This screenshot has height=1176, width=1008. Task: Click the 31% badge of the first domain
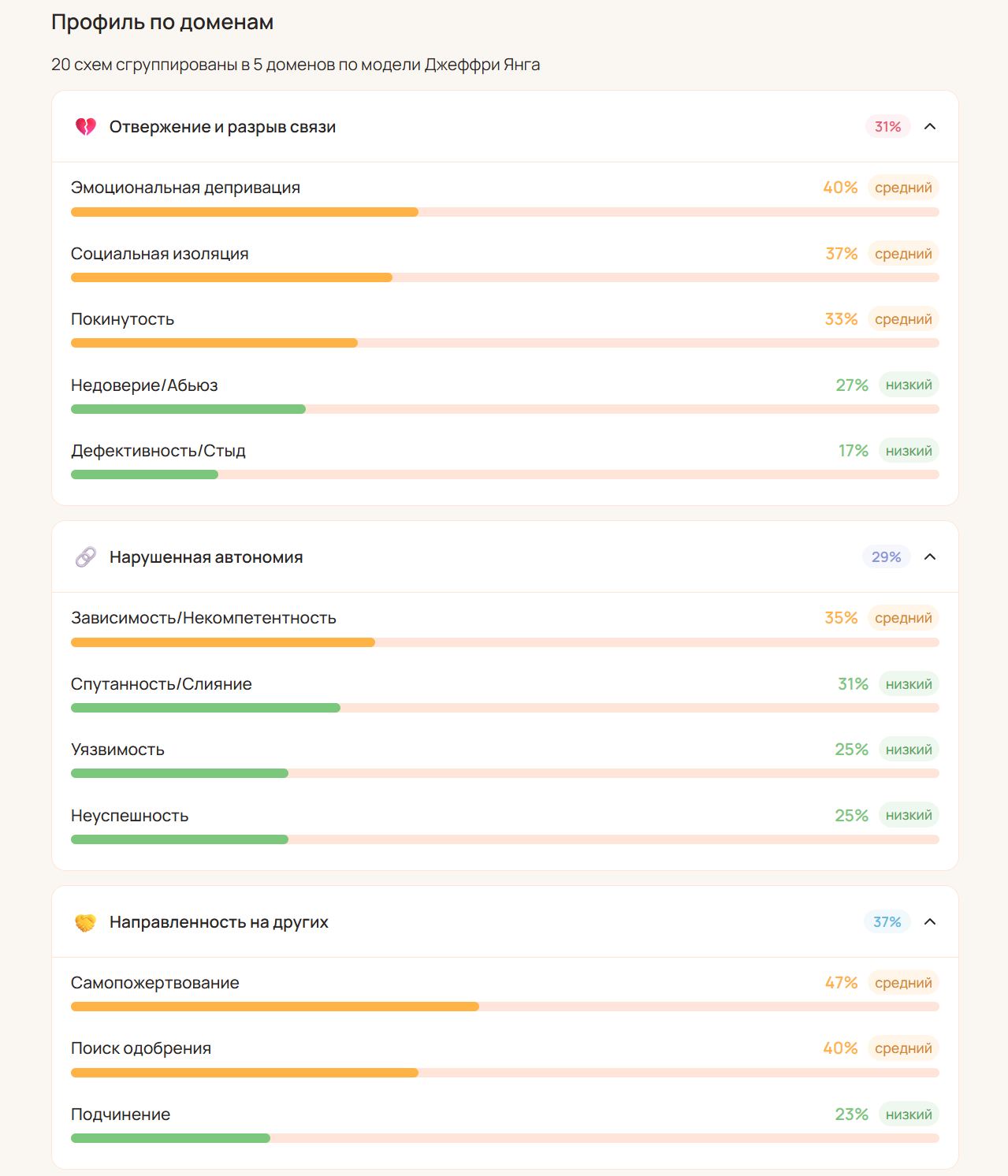[x=887, y=126]
